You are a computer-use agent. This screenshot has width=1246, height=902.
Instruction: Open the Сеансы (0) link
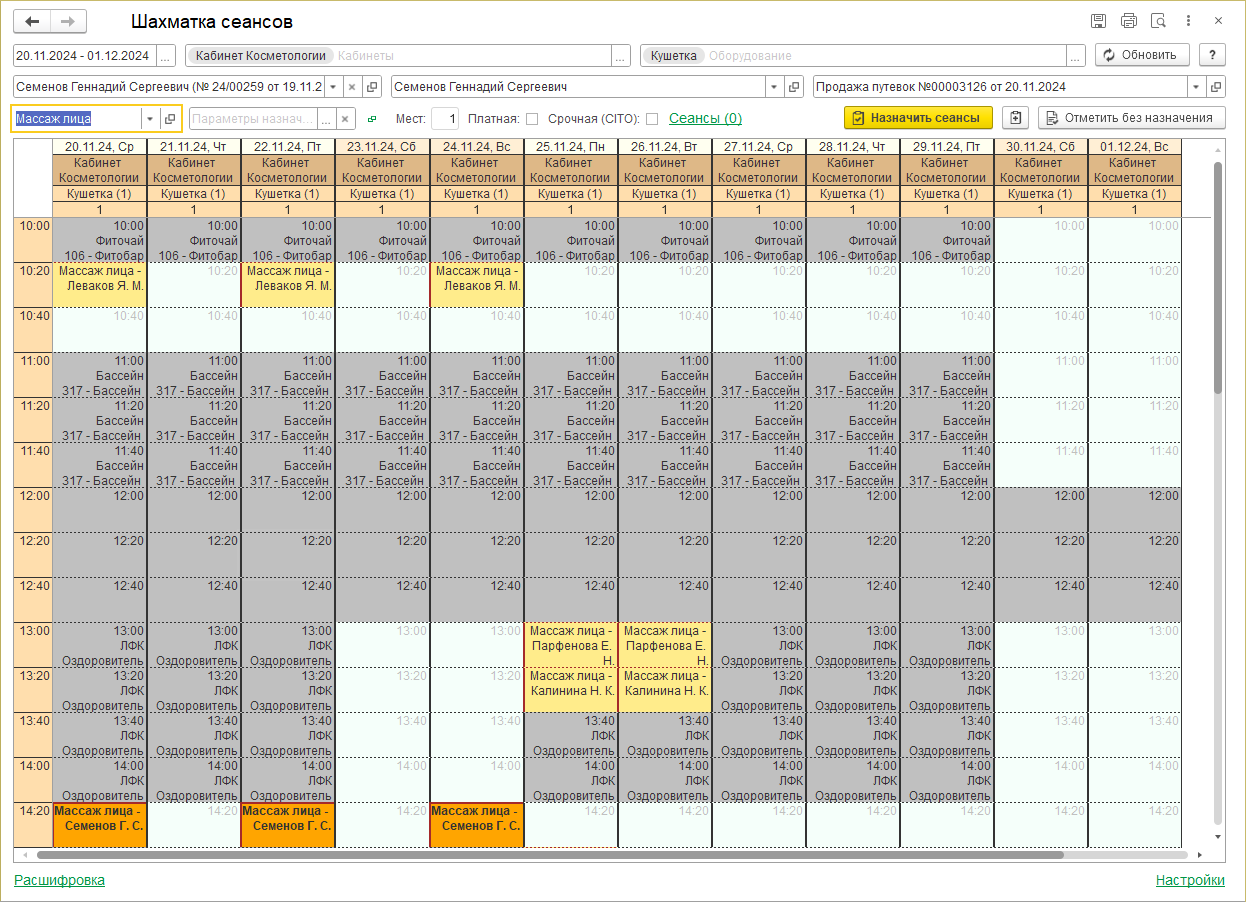pos(705,119)
